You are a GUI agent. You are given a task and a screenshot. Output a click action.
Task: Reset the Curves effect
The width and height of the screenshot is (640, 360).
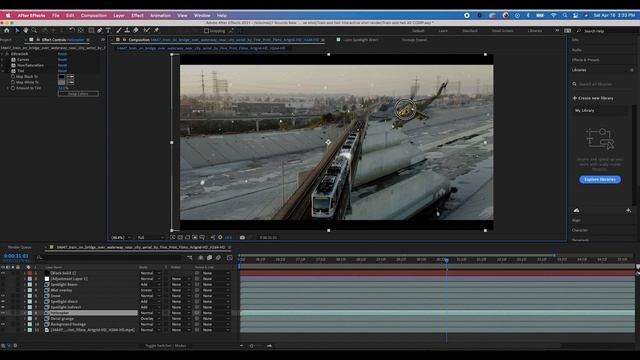[62, 60]
